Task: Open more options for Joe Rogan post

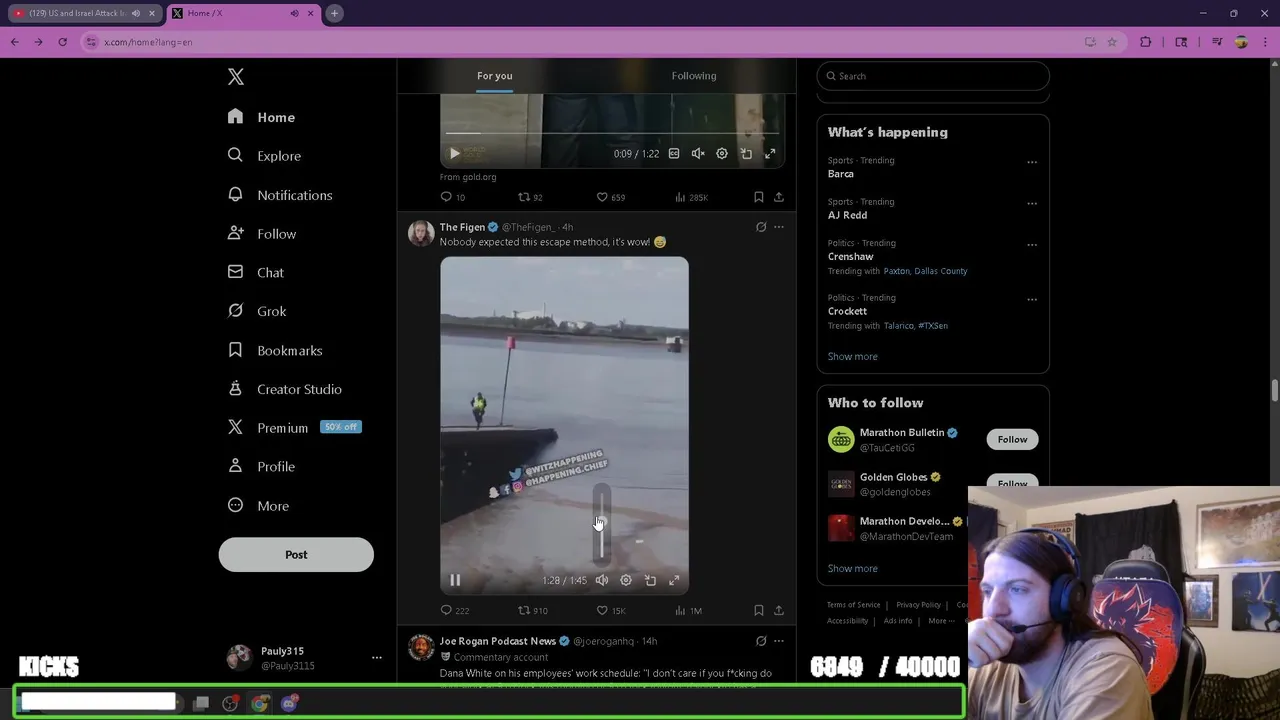Action: click(x=779, y=641)
